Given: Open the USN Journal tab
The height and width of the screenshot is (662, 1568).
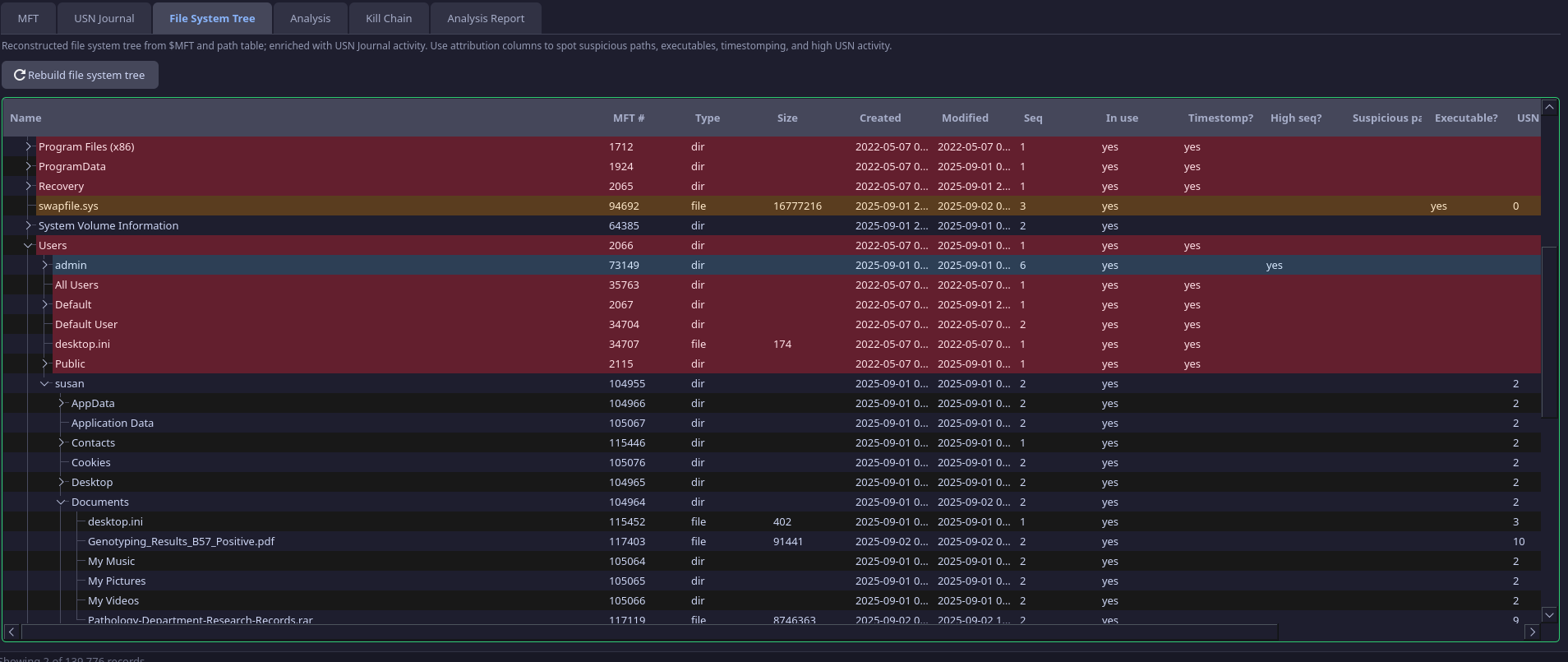Looking at the screenshot, I should pyautogui.click(x=104, y=18).
